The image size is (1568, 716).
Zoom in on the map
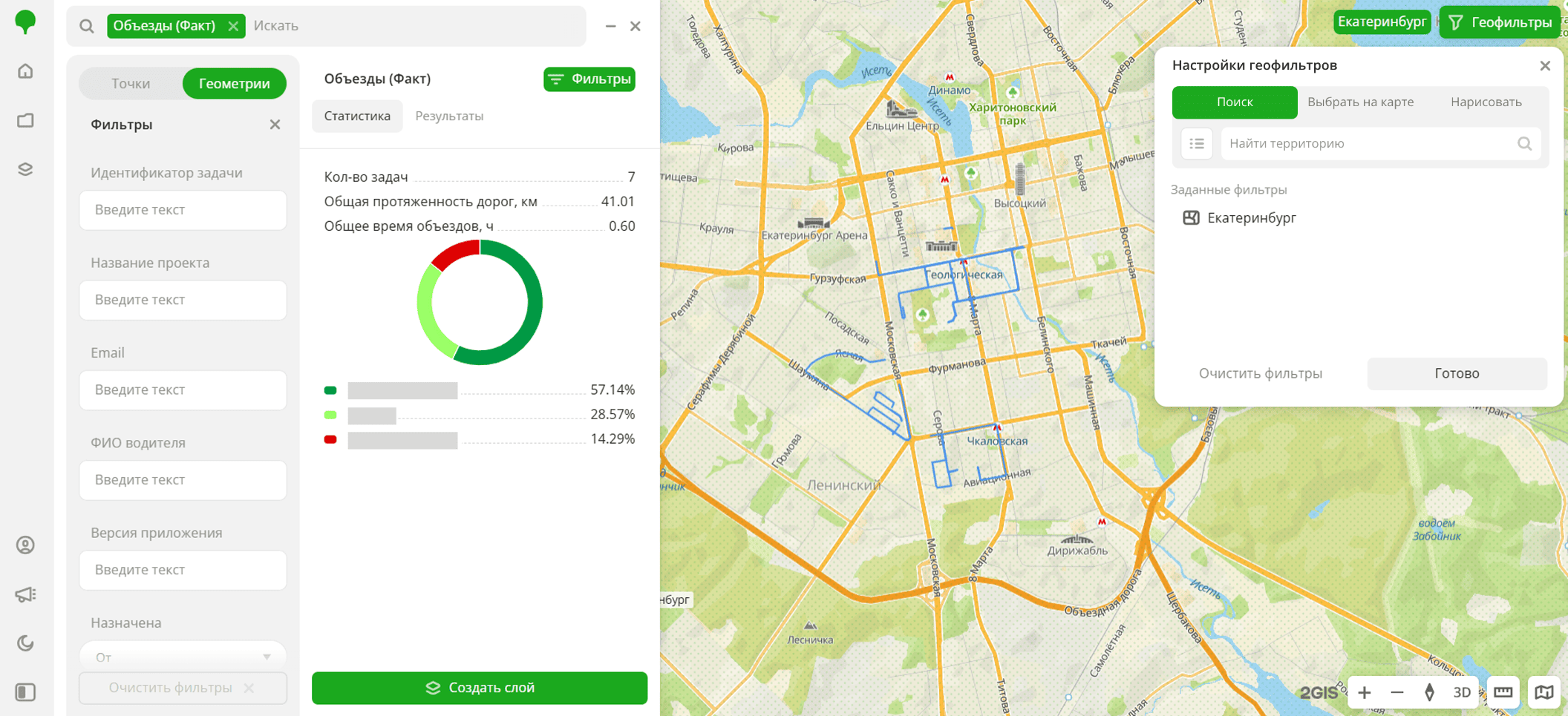[1365, 692]
